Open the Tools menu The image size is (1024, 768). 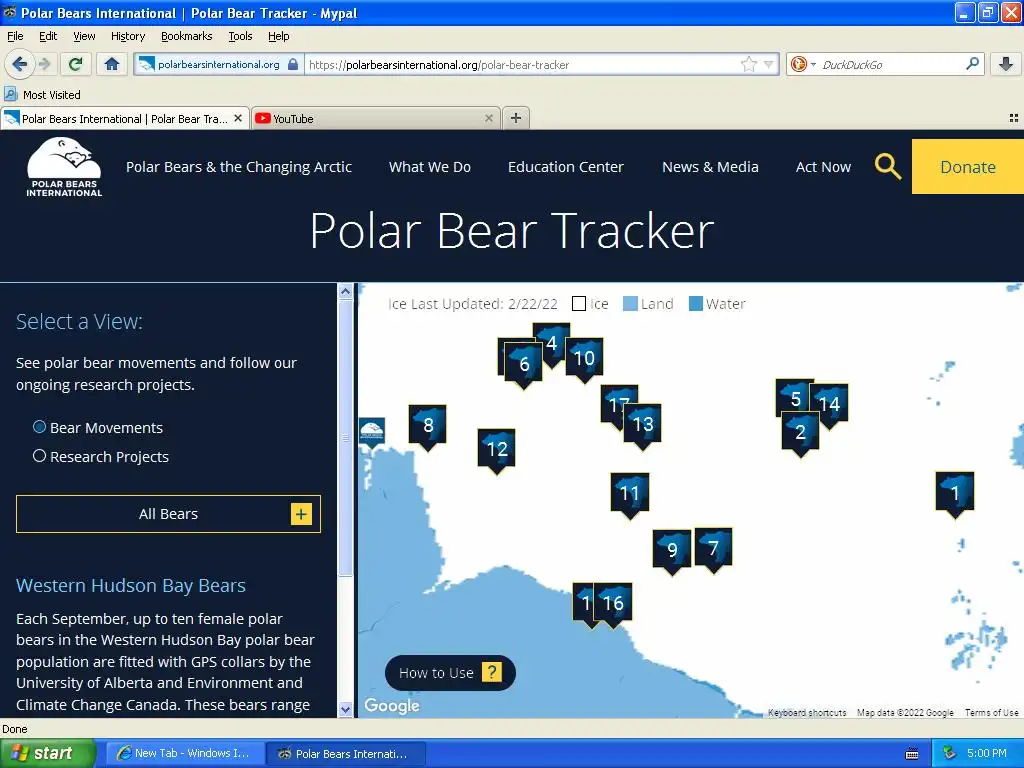(240, 36)
